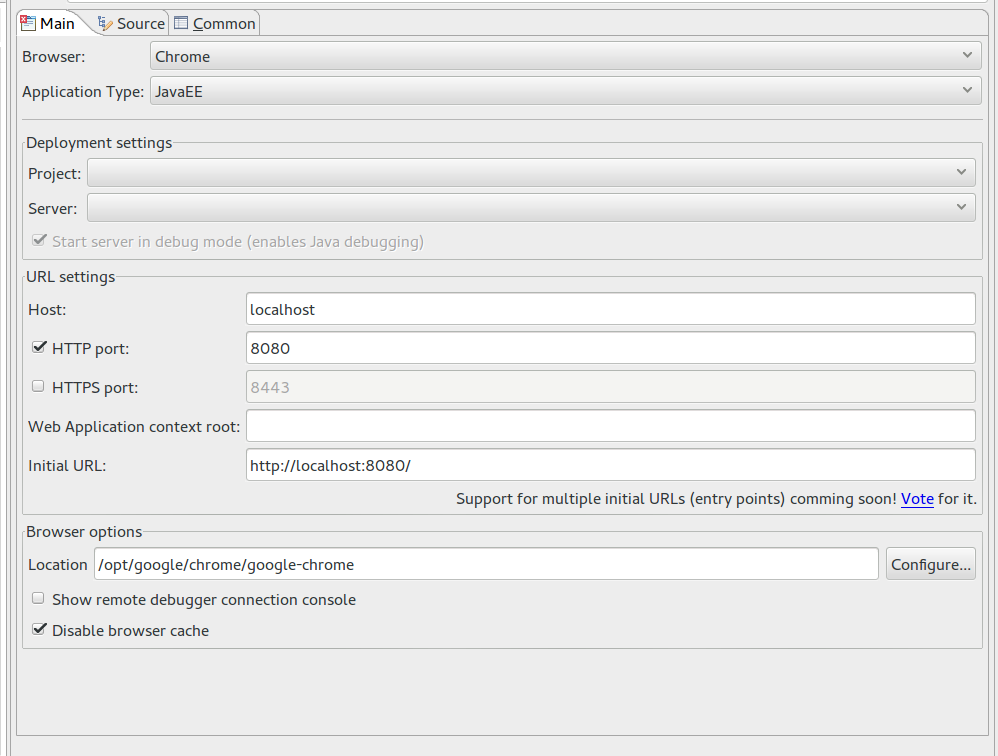
Task: Open the Application Type dropdown showing JavaEE
Action: point(565,92)
